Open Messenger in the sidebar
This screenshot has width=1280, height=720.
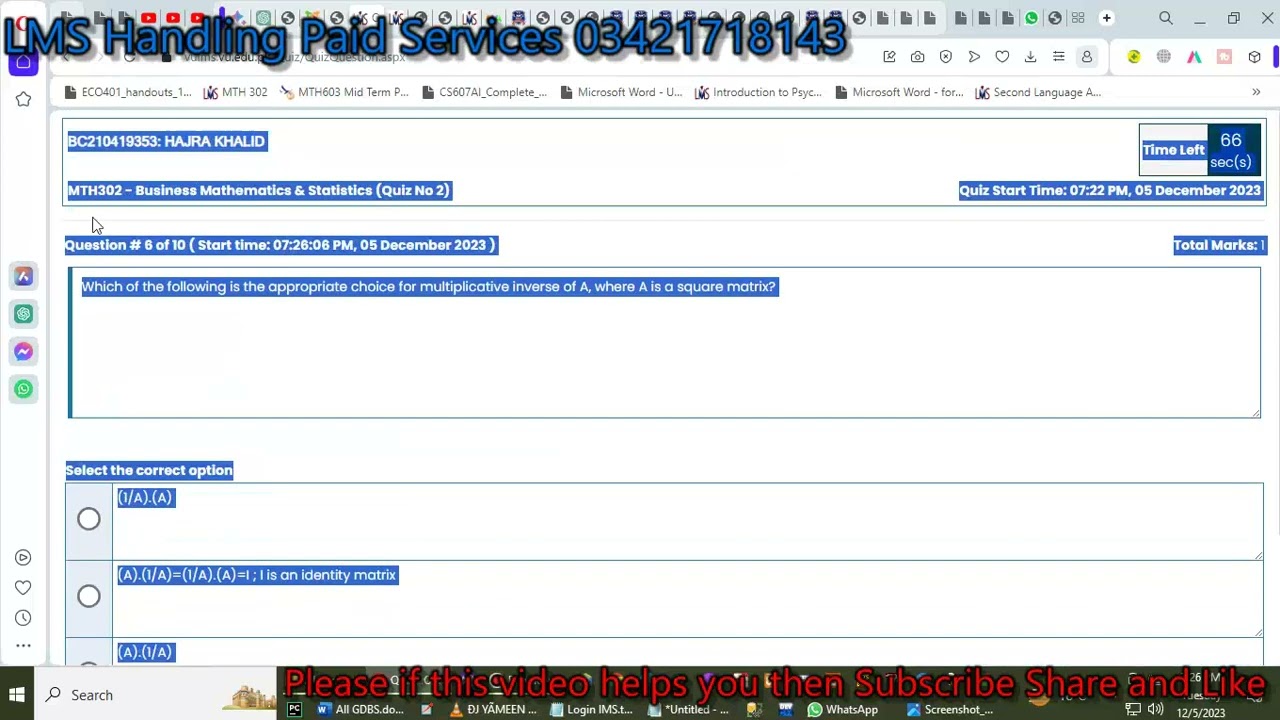(x=24, y=352)
